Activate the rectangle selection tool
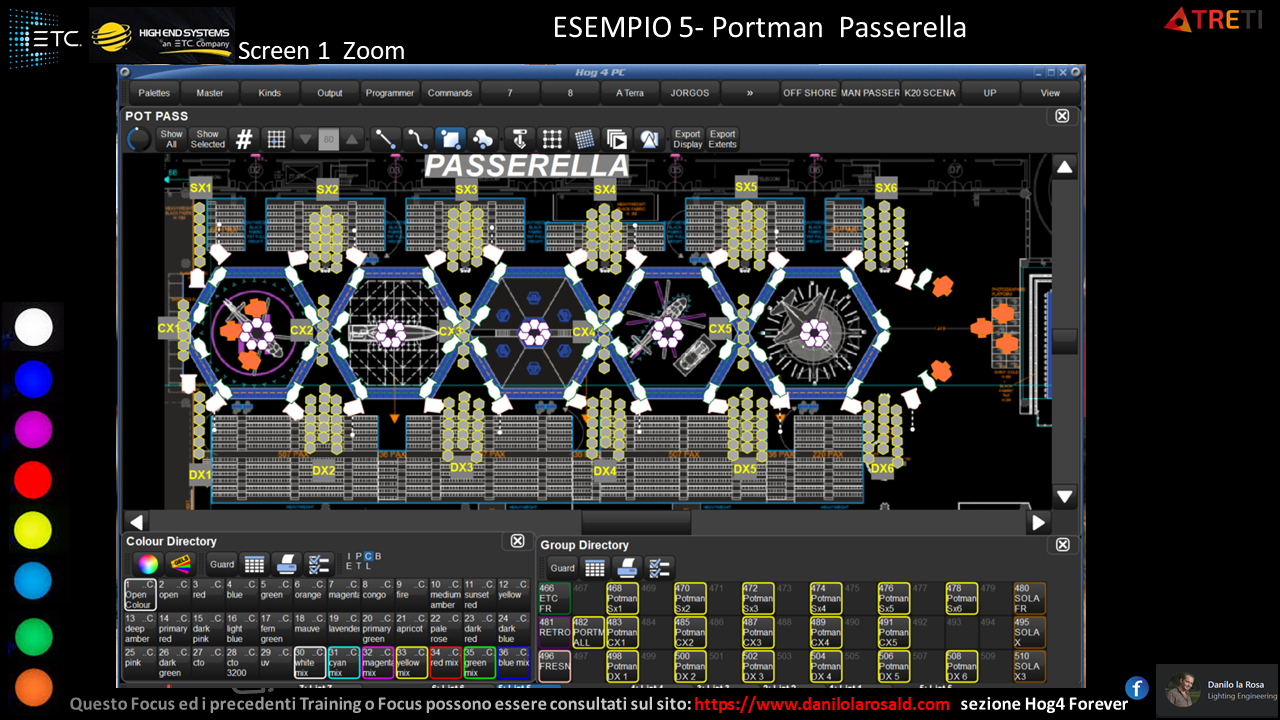The image size is (1280, 720). pyautogui.click(x=450, y=139)
